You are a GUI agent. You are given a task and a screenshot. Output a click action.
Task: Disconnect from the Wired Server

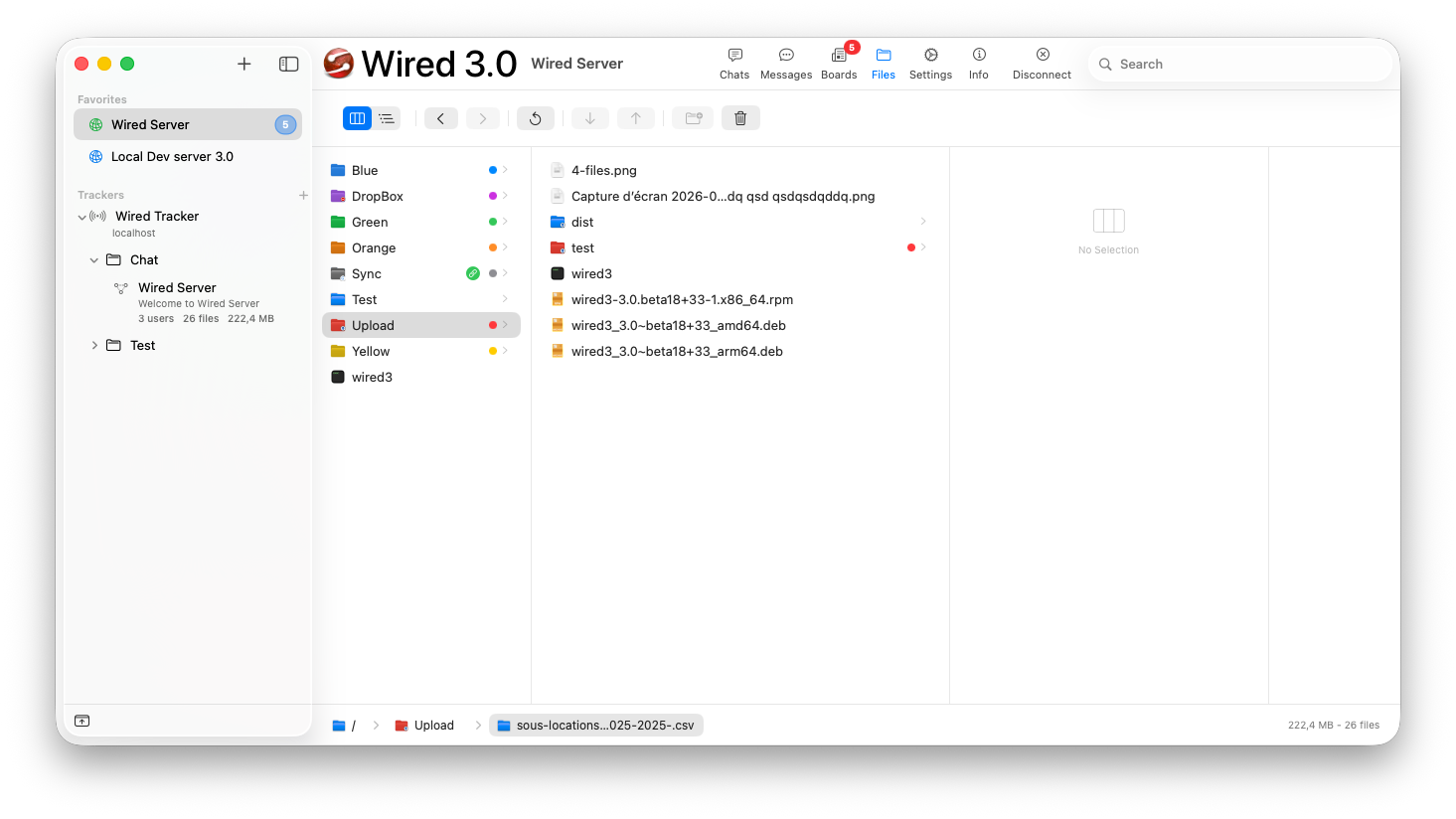1042,63
